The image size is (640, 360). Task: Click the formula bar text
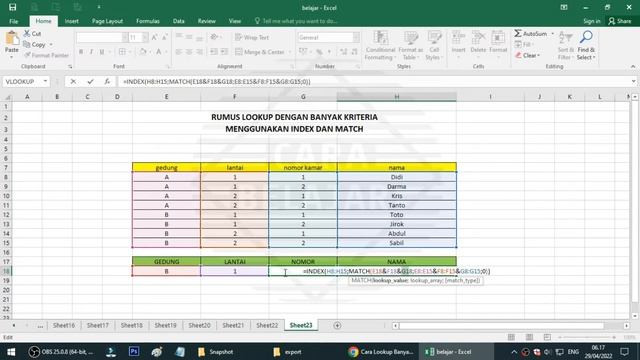tap(217, 82)
